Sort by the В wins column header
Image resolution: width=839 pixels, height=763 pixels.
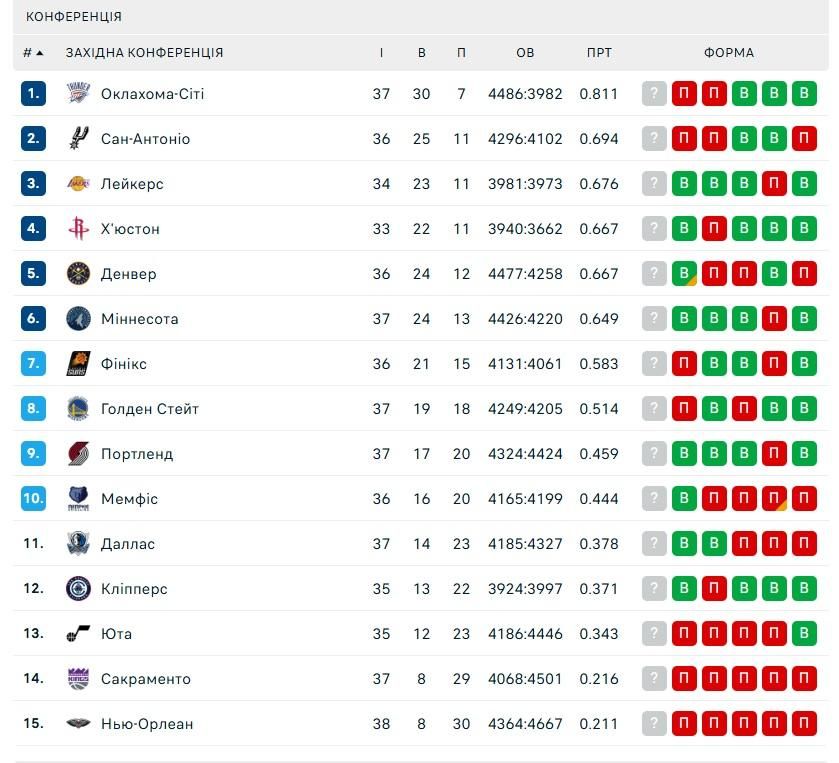coord(422,53)
